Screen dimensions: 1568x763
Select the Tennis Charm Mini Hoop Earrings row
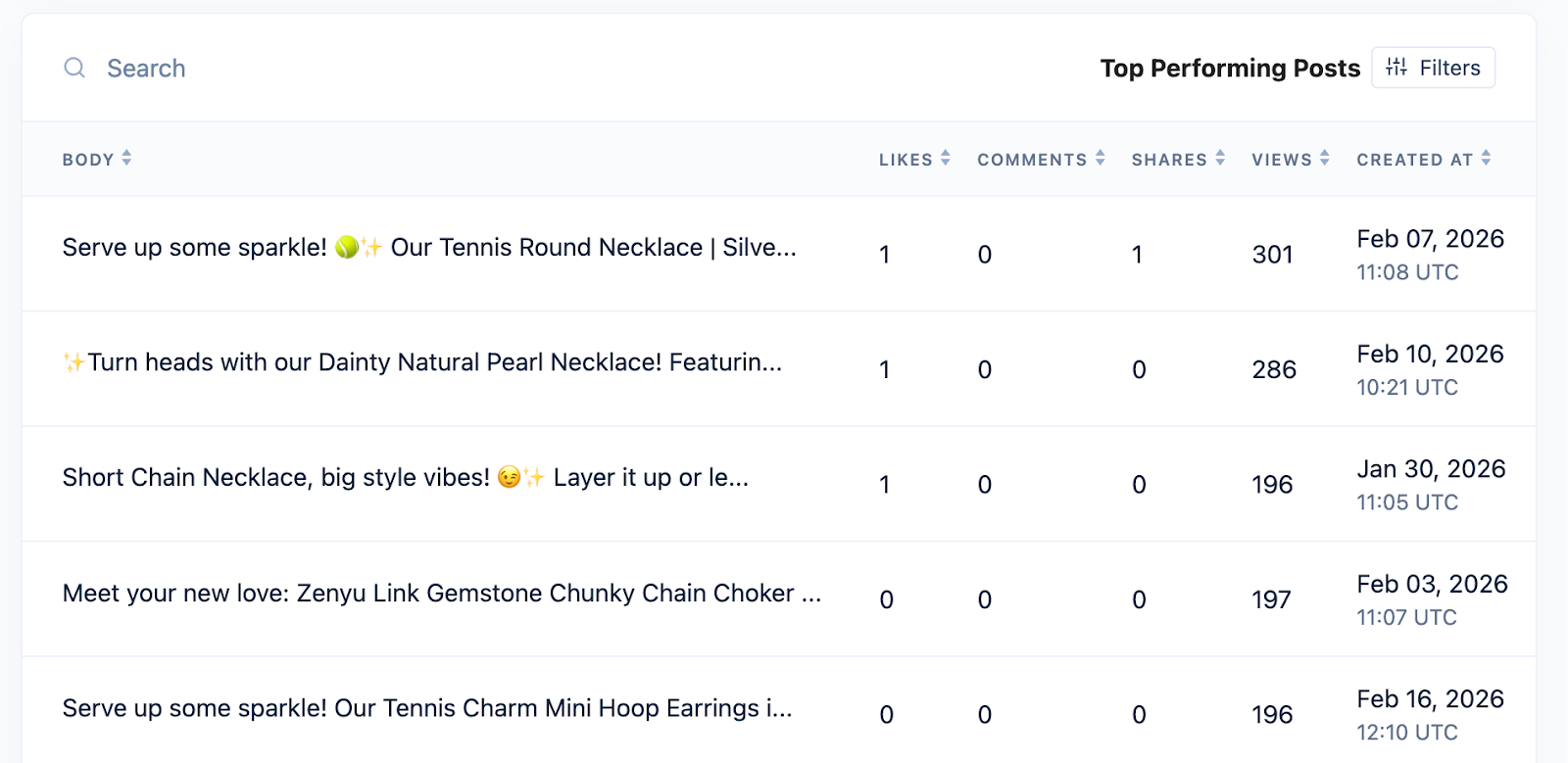pos(427,708)
